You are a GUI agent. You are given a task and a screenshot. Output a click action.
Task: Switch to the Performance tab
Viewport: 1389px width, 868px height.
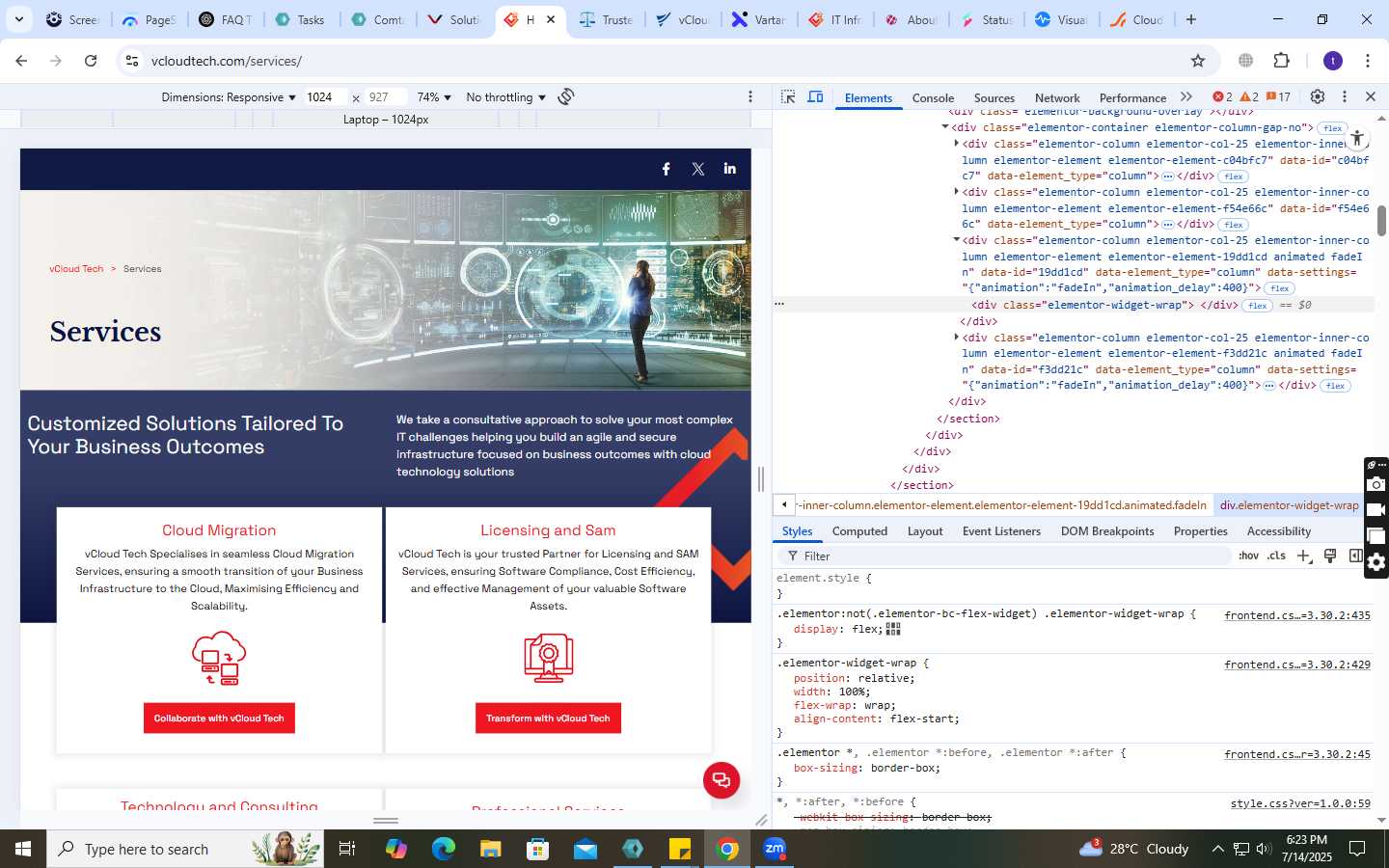pos(1132,97)
